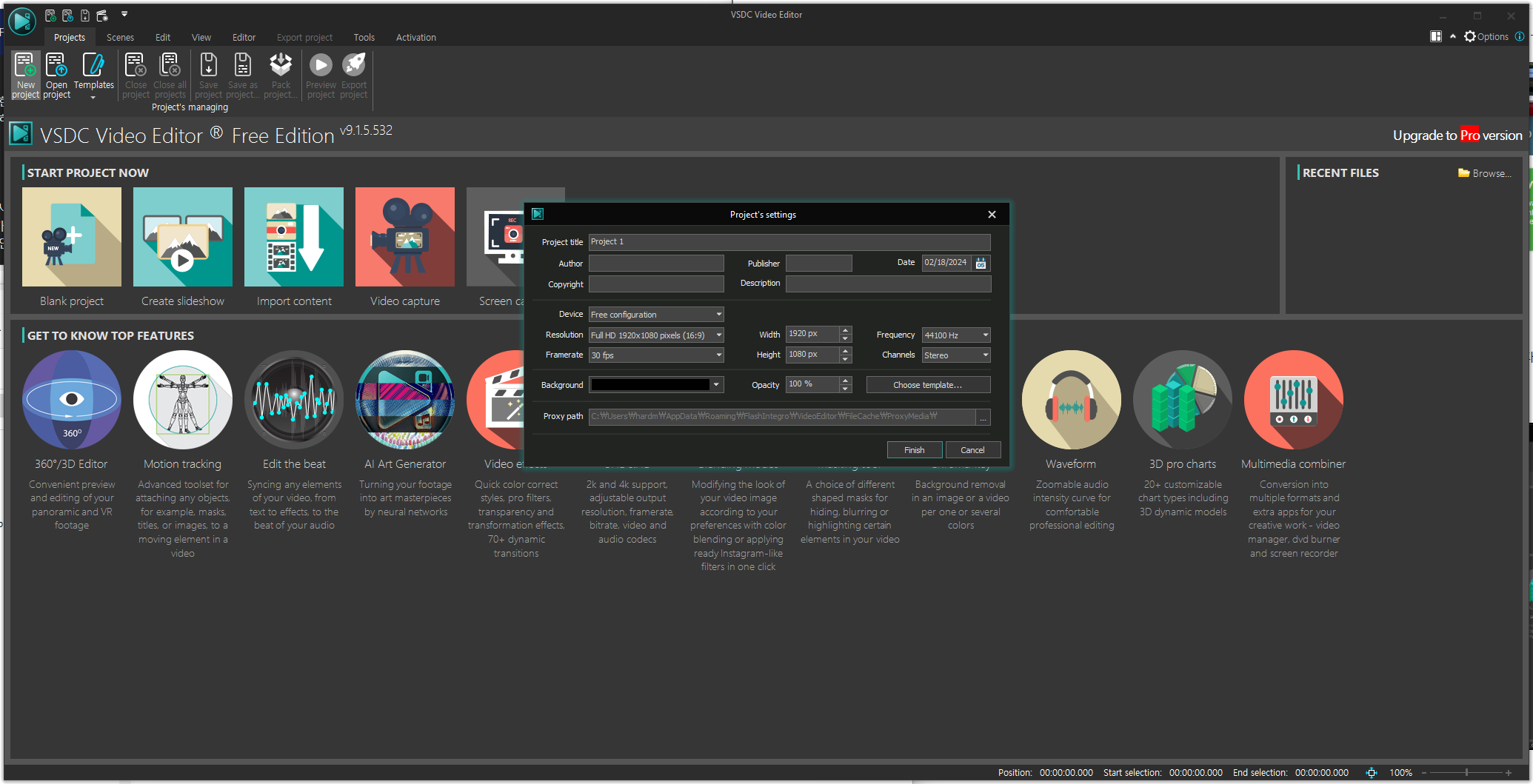Open the Video capture tile
This screenshot has height=784, width=1533.
pyautogui.click(x=405, y=237)
